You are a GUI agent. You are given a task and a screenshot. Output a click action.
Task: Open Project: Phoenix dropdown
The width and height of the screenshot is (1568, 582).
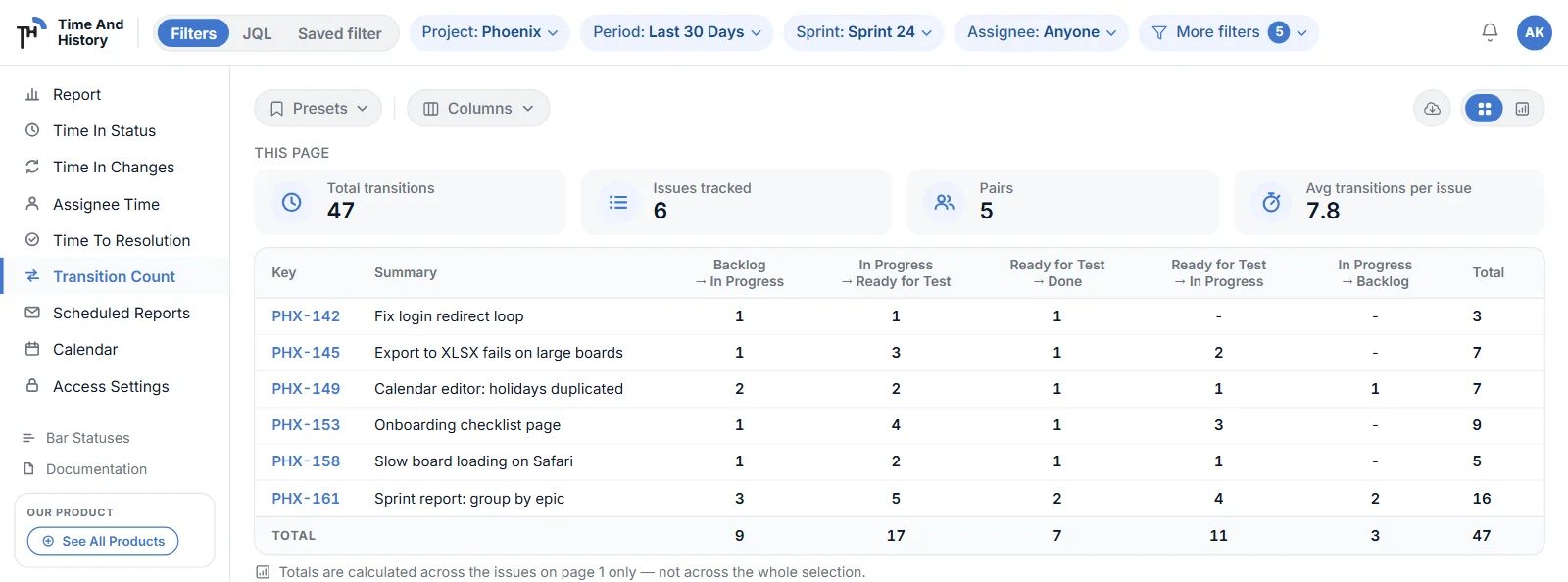(x=489, y=32)
